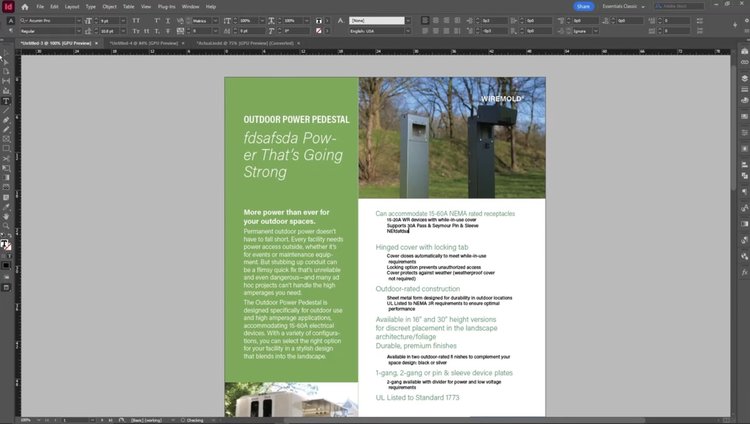Screen dimensions: 750x424
Task: Click the Home icon
Action: pos(25,7)
